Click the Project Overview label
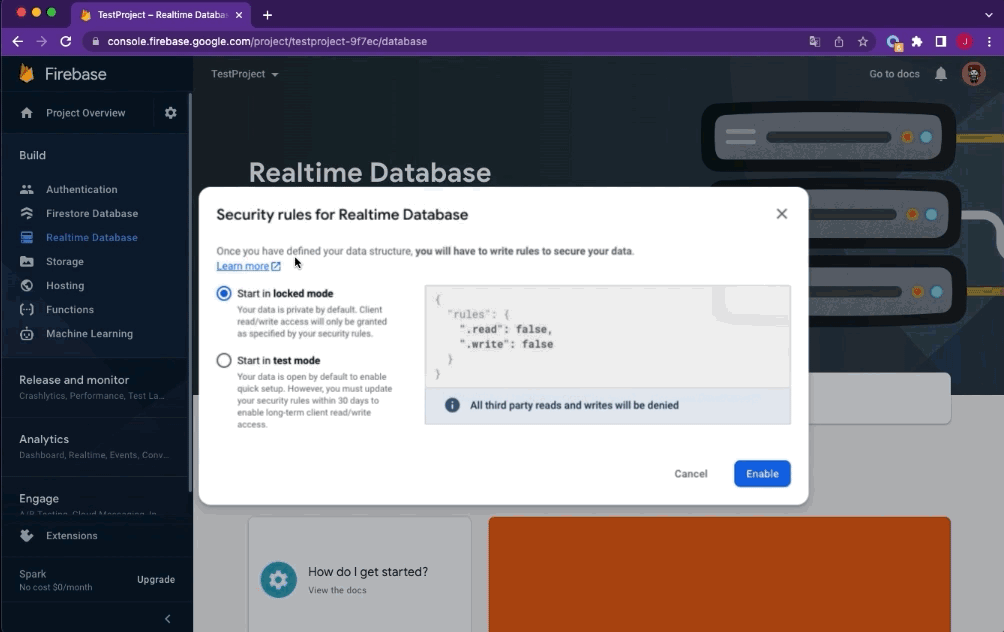Screen dimensions: 1004x632 (86, 113)
